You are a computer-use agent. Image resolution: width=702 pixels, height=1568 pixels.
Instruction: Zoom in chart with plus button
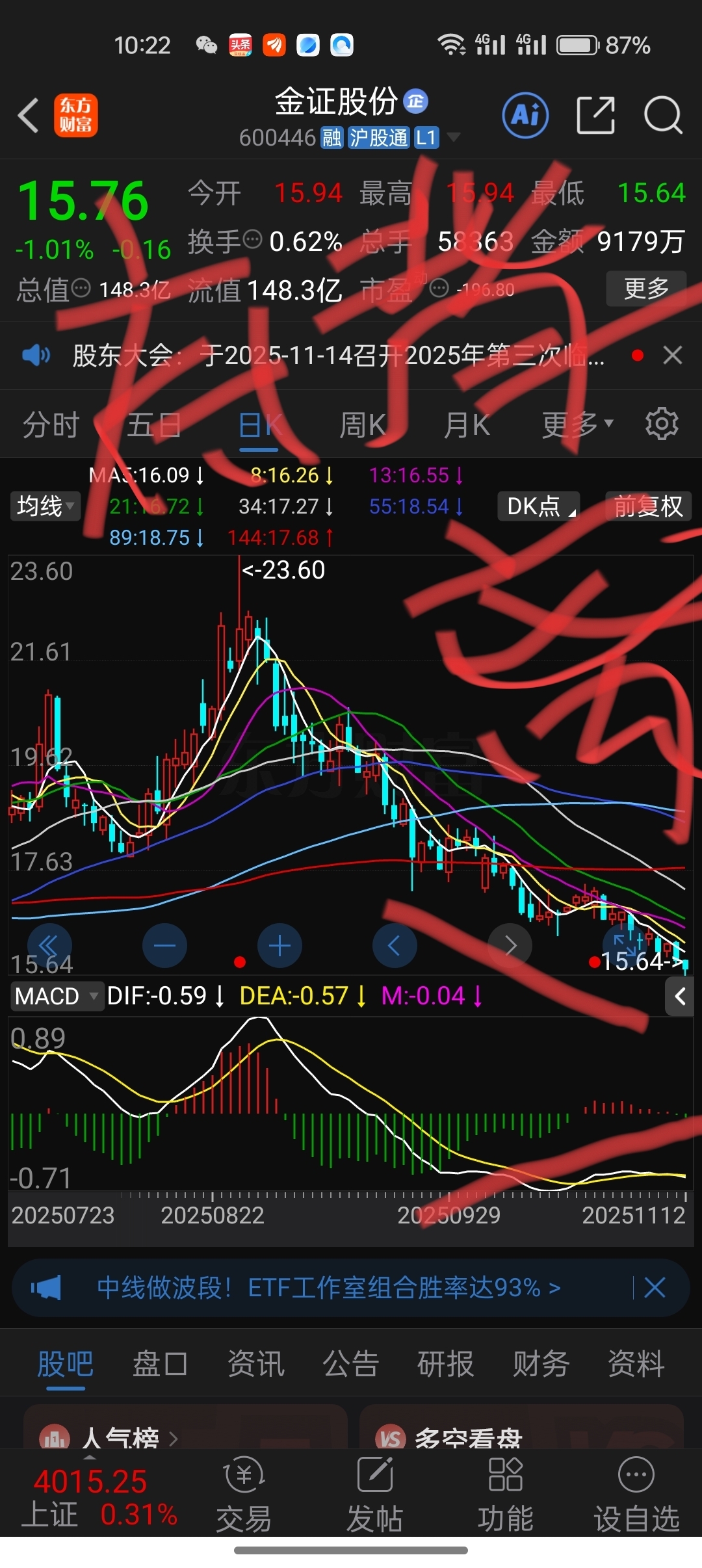[x=279, y=945]
